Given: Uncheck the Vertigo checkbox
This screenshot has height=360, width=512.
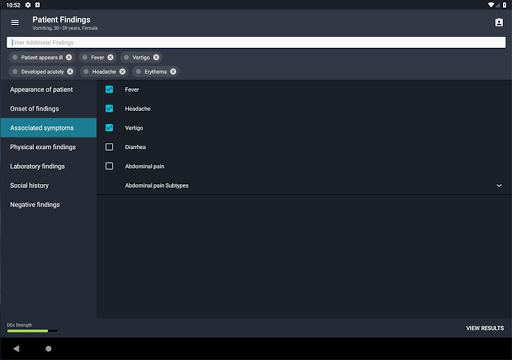Looking at the screenshot, I should [x=109, y=128].
